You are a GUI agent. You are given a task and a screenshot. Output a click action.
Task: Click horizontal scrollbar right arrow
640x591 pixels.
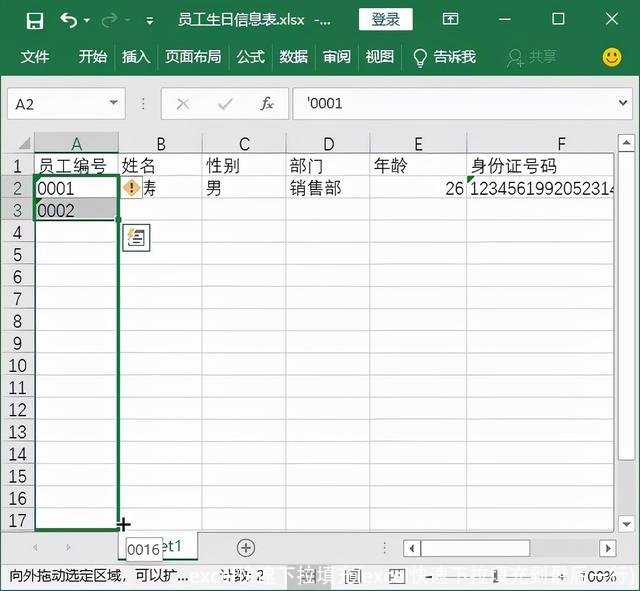(x=608, y=548)
